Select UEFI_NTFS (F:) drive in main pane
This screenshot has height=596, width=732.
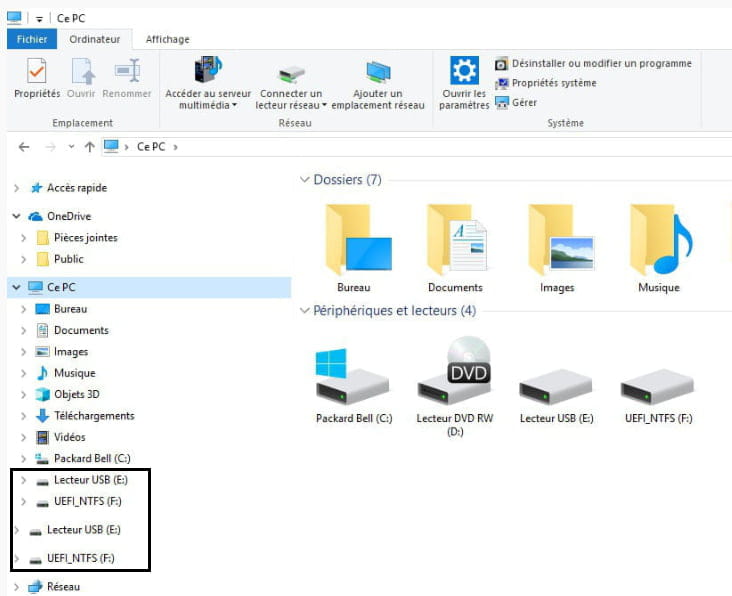[658, 396]
